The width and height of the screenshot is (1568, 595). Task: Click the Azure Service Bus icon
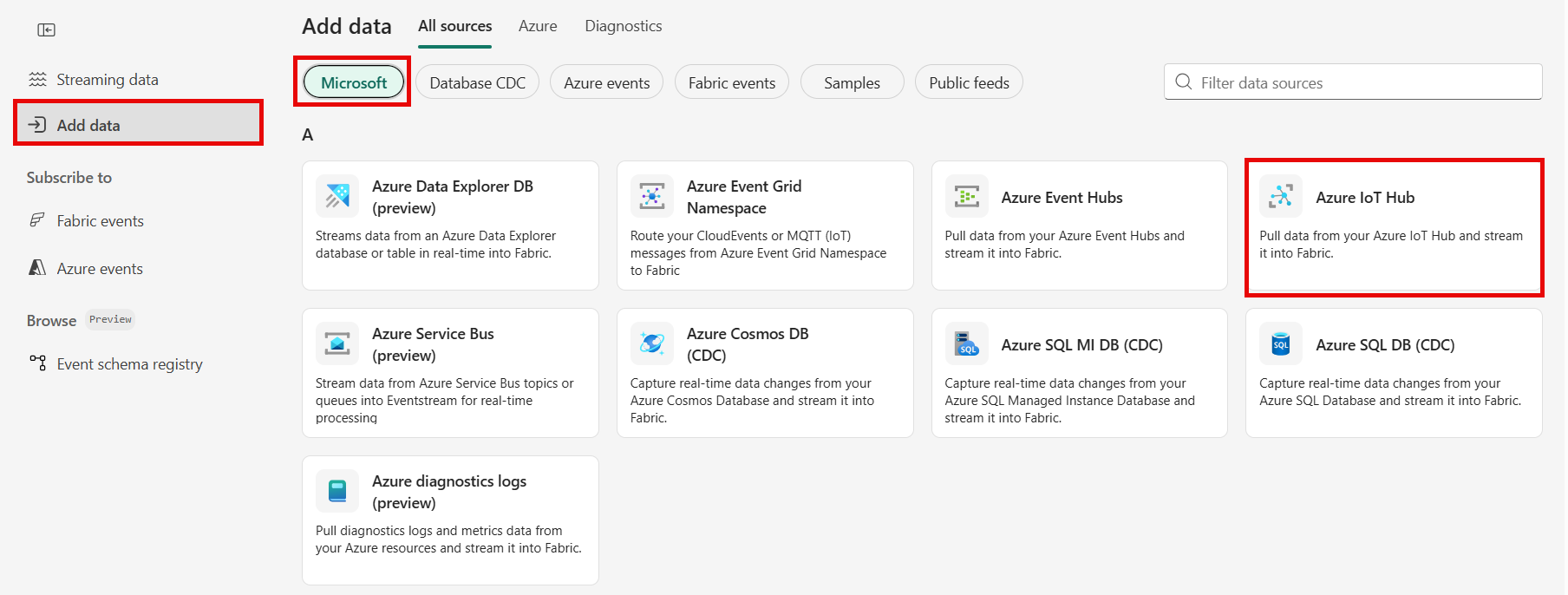tap(337, 343)
